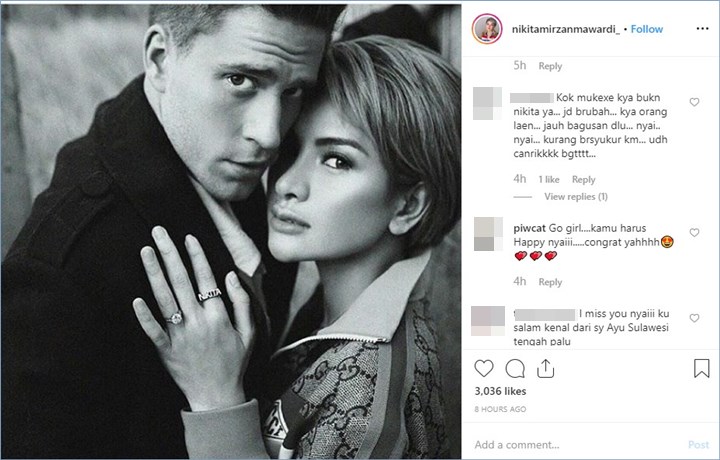This screenshot has width=720, height=460.
Task: Click the black-and-white couple photo
Action: pyautogui.click(x=231, y=230)
